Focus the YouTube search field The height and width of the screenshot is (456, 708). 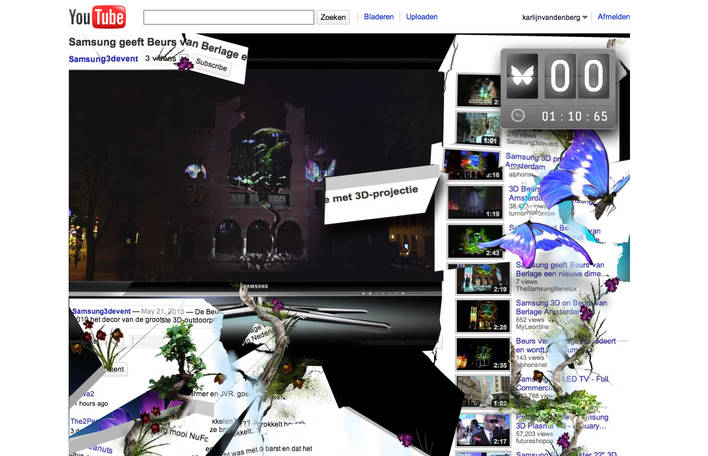pos(228,17)
